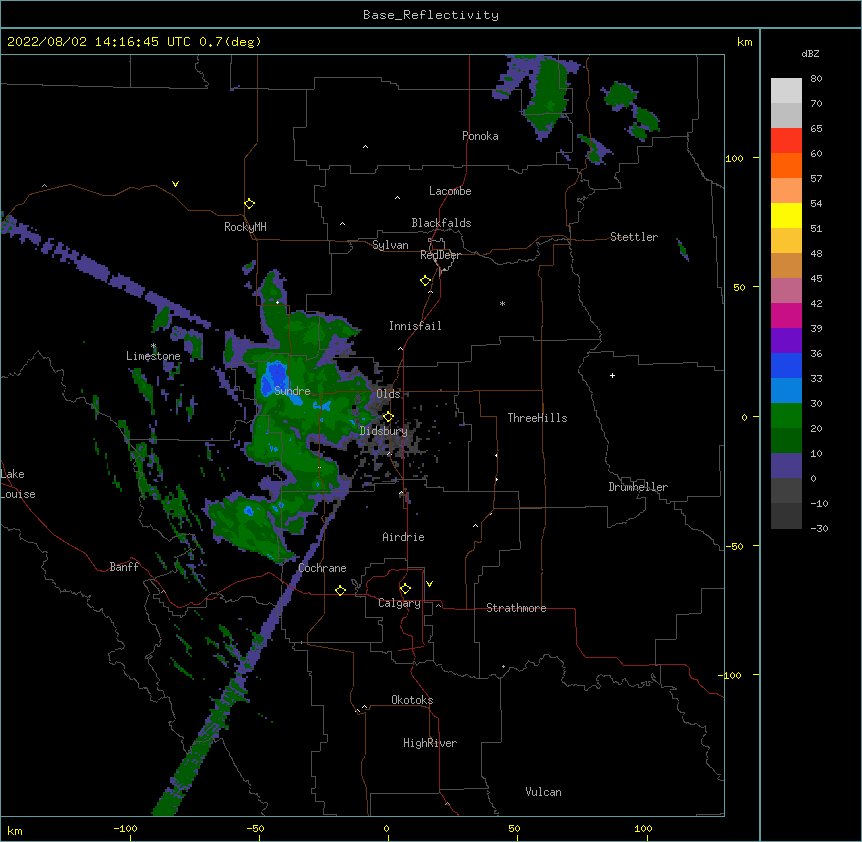Screen dimensions: 862x842
Task: Select the bright green 30 dBZ legend swatch
Action: (786, 416)
